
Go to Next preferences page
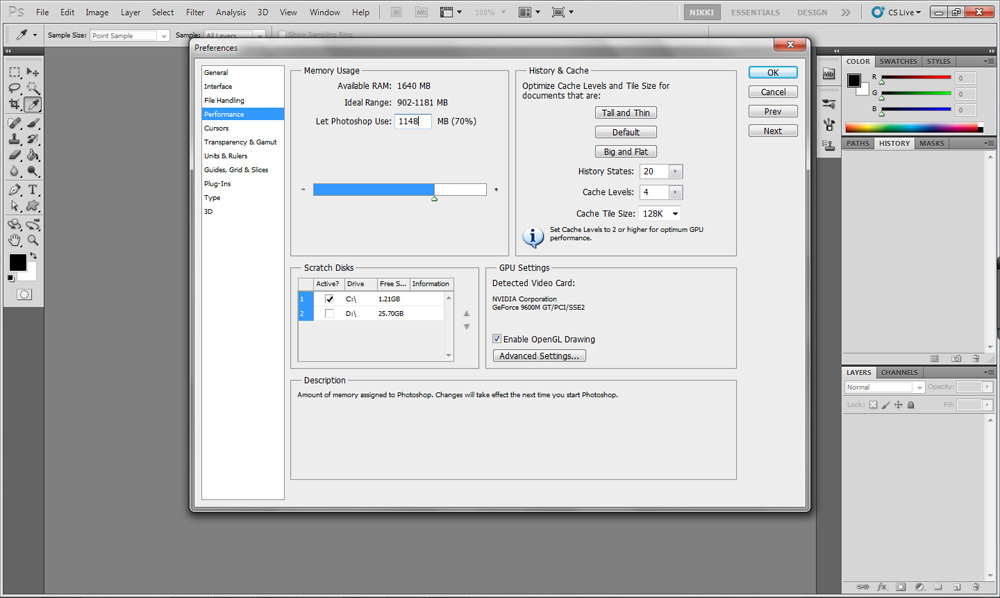[773, 131]
